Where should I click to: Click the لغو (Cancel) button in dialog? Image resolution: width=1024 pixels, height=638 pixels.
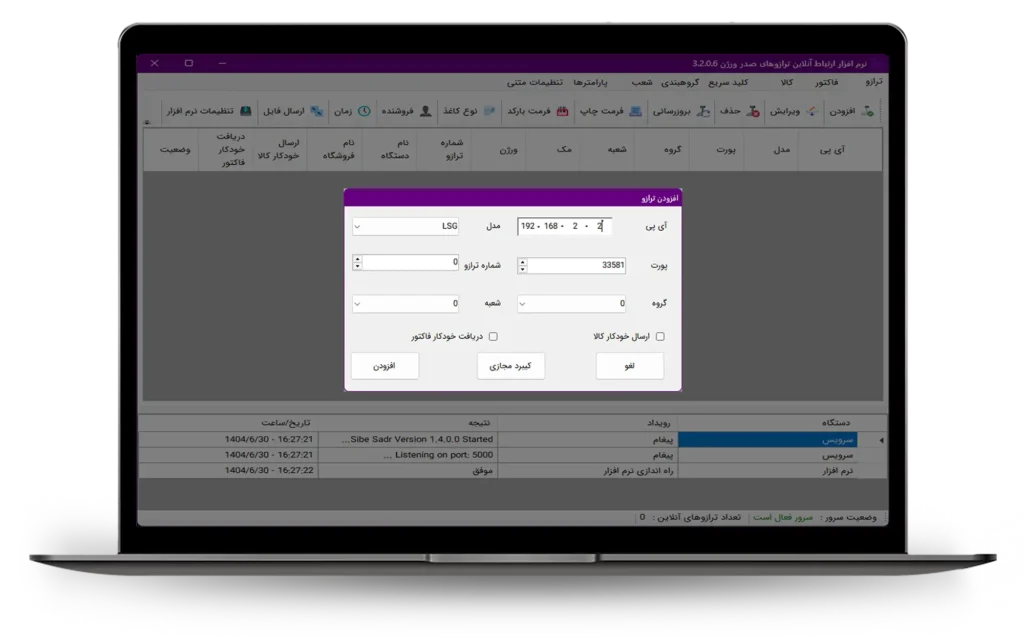coord(629,367)
